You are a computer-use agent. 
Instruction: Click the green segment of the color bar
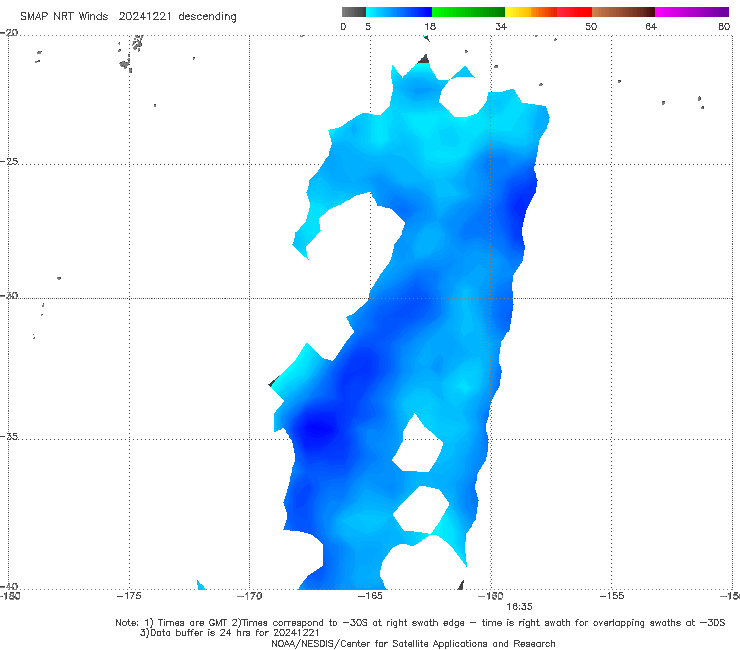click(x=468, y=12)
